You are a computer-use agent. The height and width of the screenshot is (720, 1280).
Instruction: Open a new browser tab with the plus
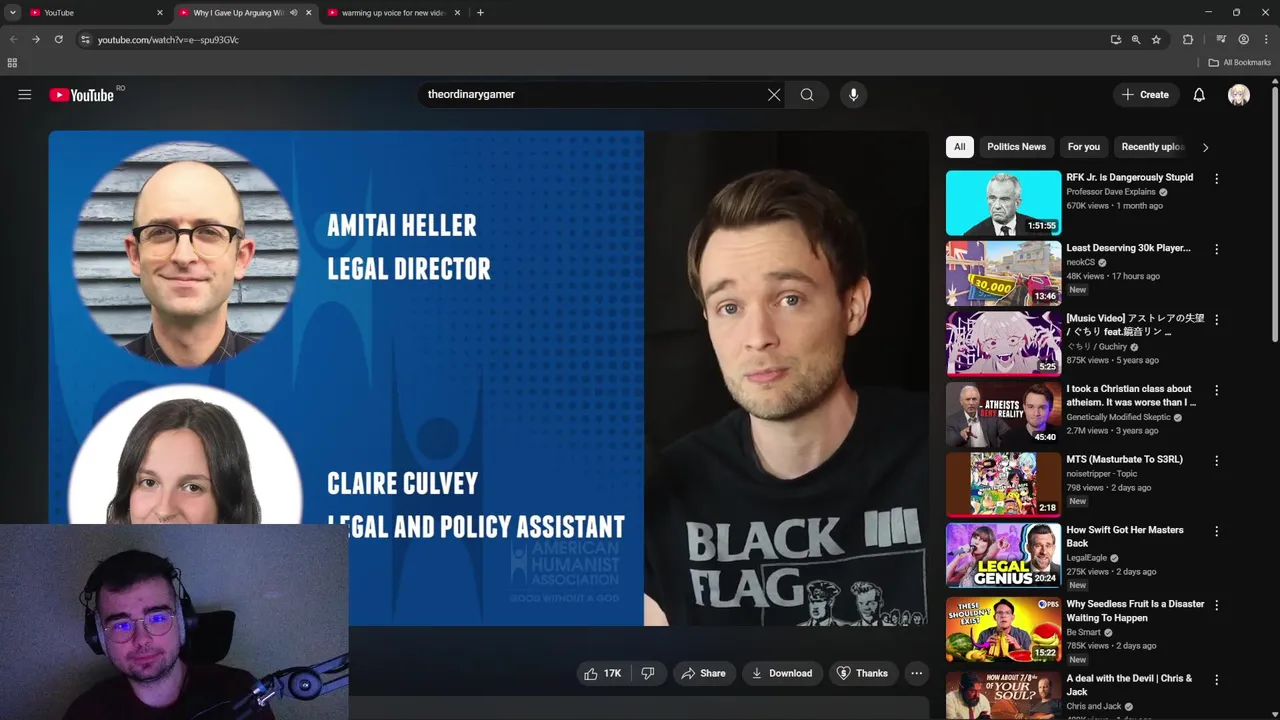(480, 13)
